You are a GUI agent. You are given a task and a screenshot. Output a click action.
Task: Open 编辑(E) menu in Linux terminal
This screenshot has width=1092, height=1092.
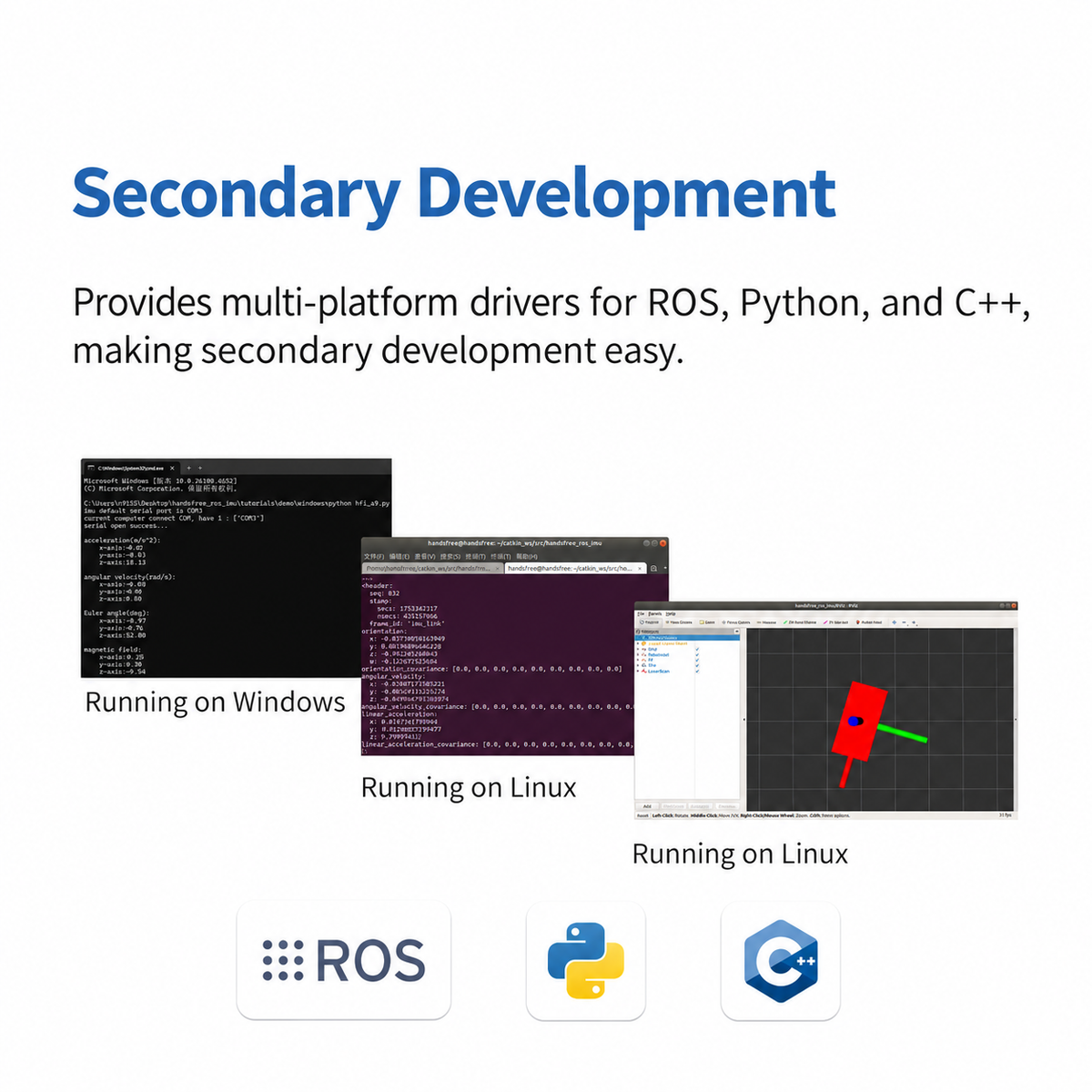click(x=399, y=556)
